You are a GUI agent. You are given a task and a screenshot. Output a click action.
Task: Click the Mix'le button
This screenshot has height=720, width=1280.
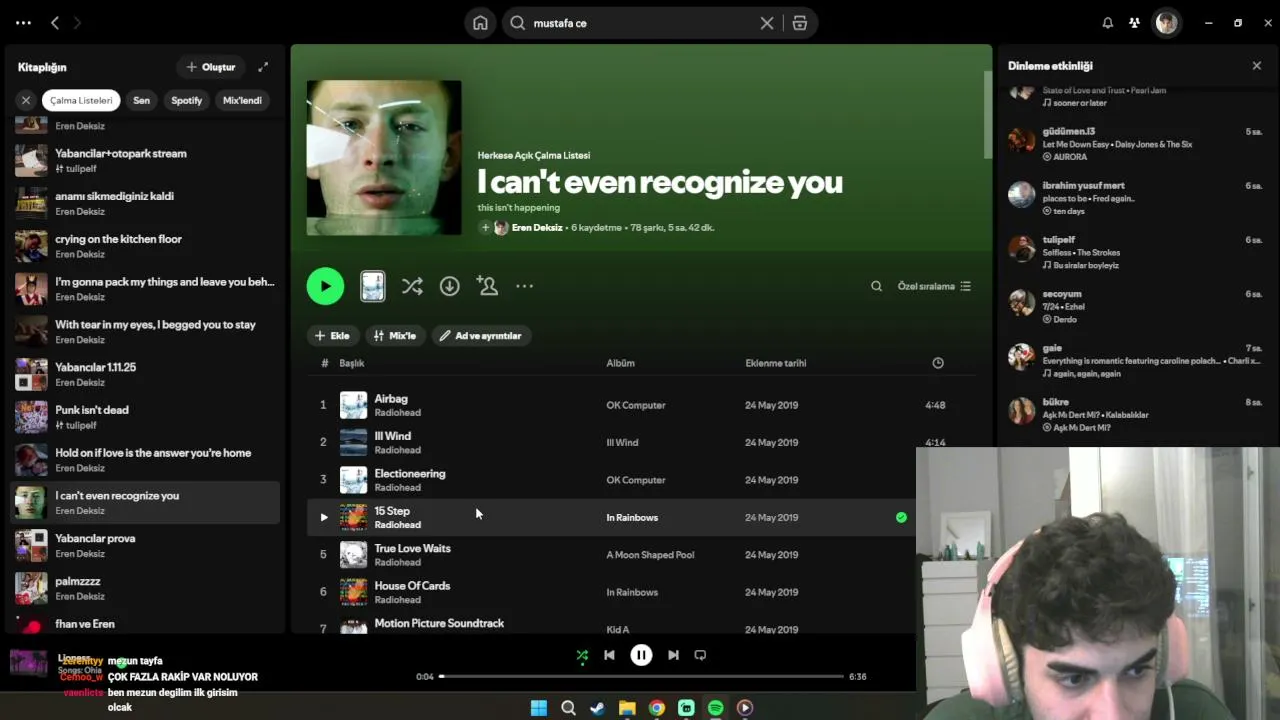pyautogui.click(x=396, y=336)
